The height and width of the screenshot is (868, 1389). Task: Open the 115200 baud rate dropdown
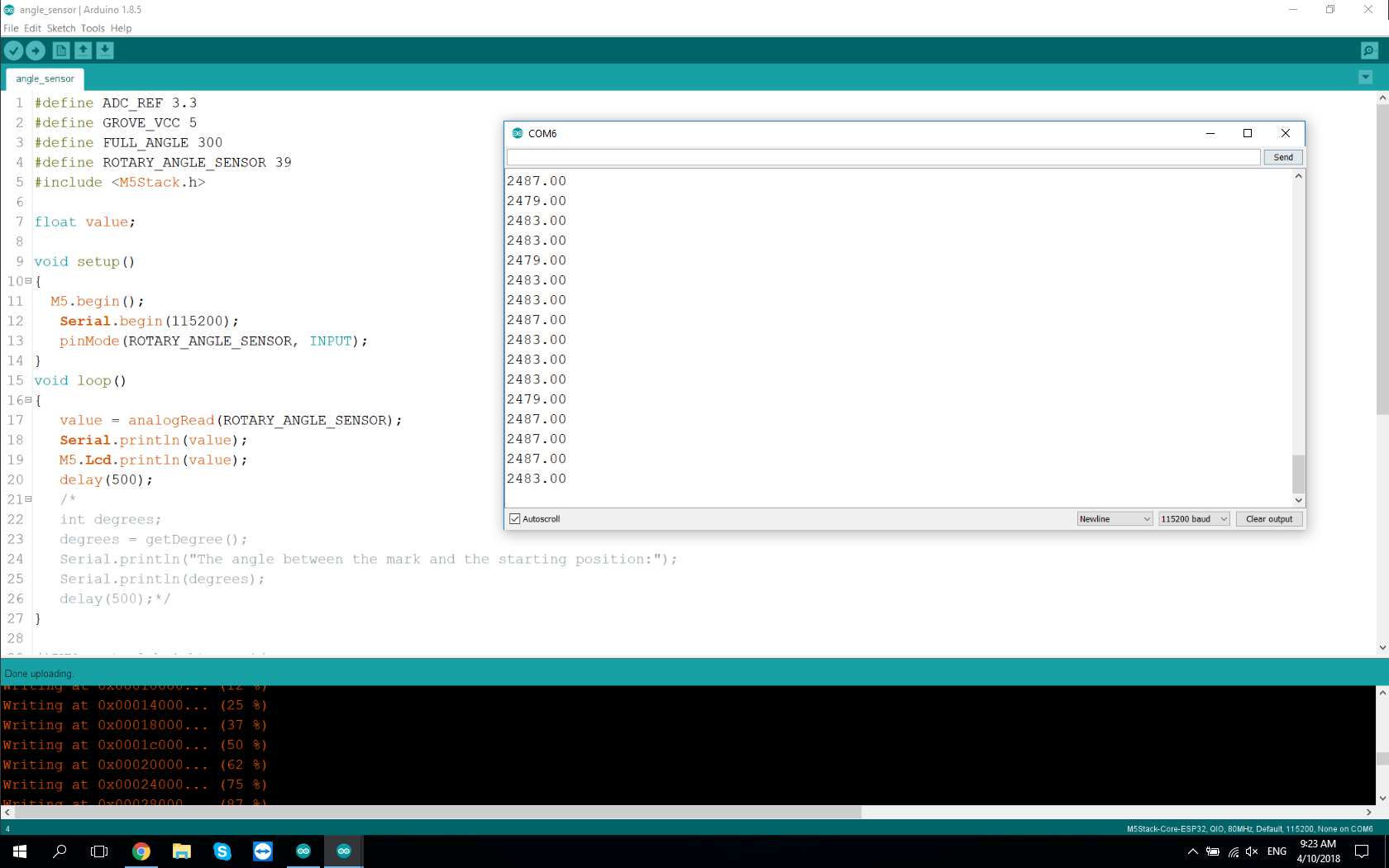[x=1194, y=519]
